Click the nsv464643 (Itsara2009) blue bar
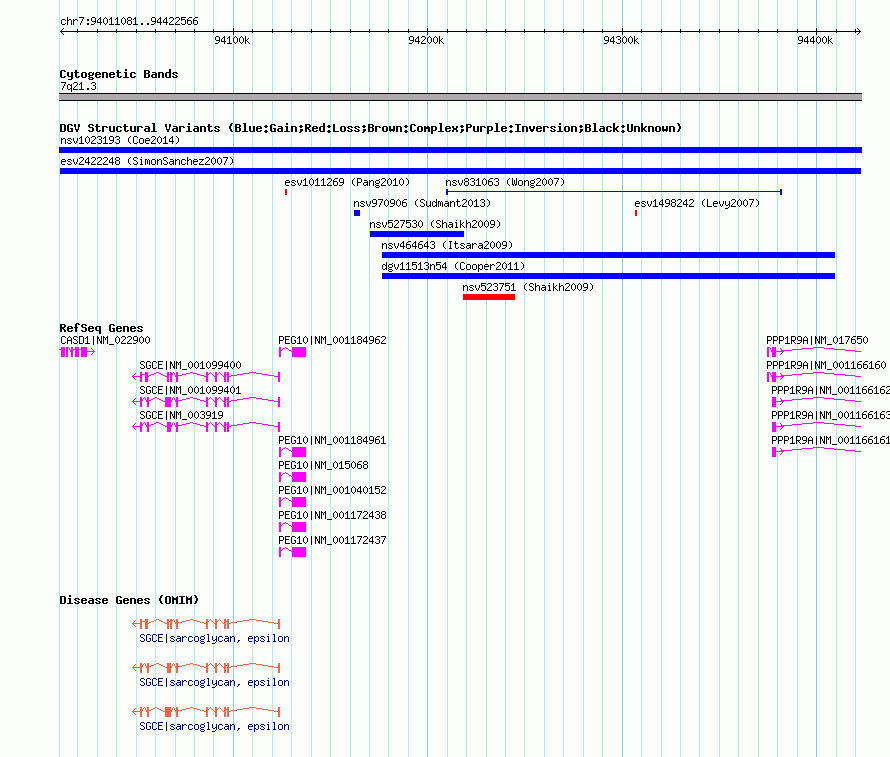 point(608,255)
